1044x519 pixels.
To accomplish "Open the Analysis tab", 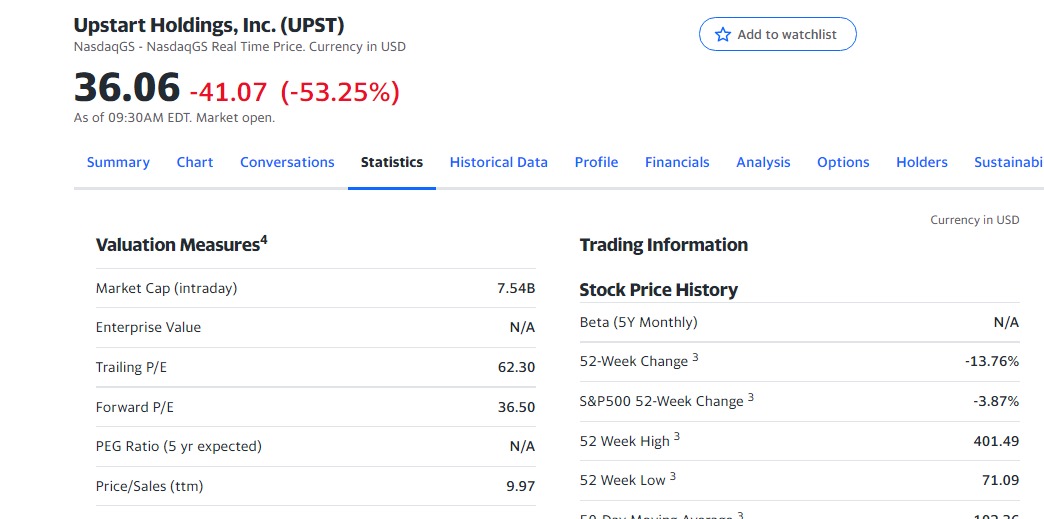I will (763, 162).
